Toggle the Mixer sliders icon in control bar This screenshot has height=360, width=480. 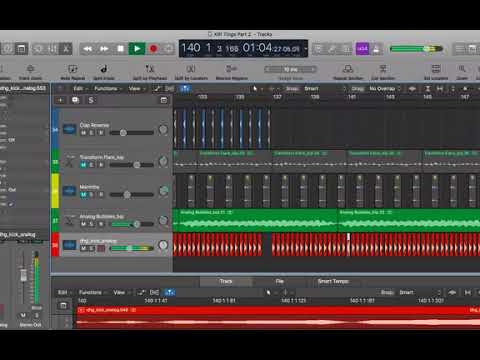[x=52, y=49]
